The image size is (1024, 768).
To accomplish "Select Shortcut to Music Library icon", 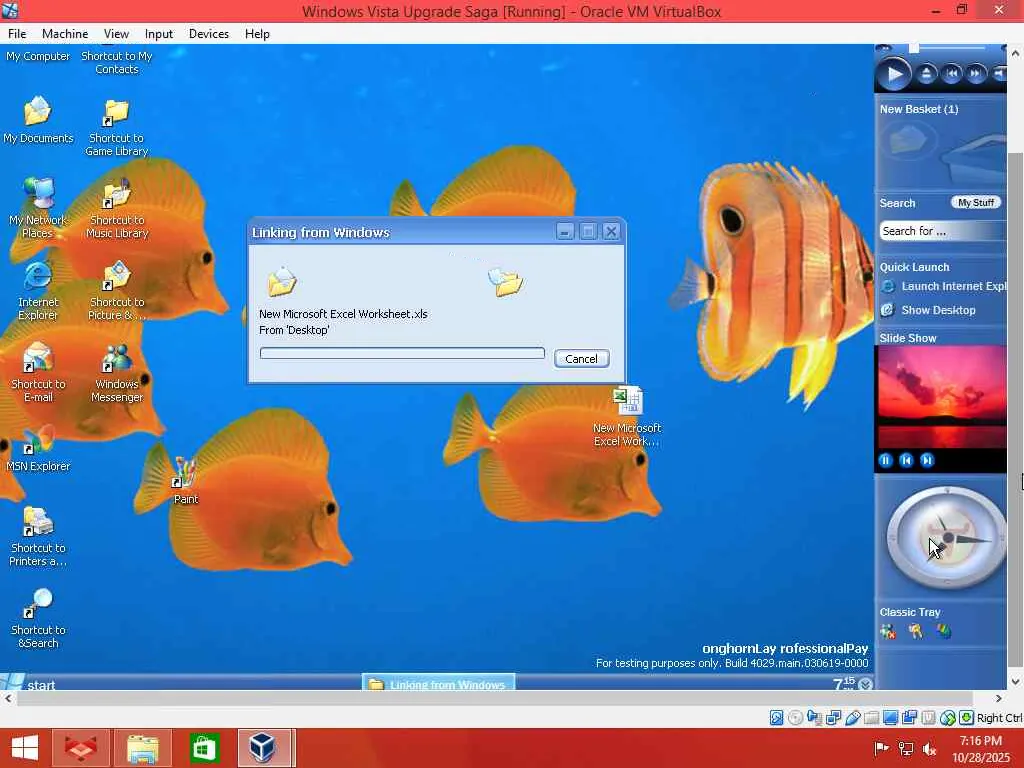I will [x=117, y=209].
